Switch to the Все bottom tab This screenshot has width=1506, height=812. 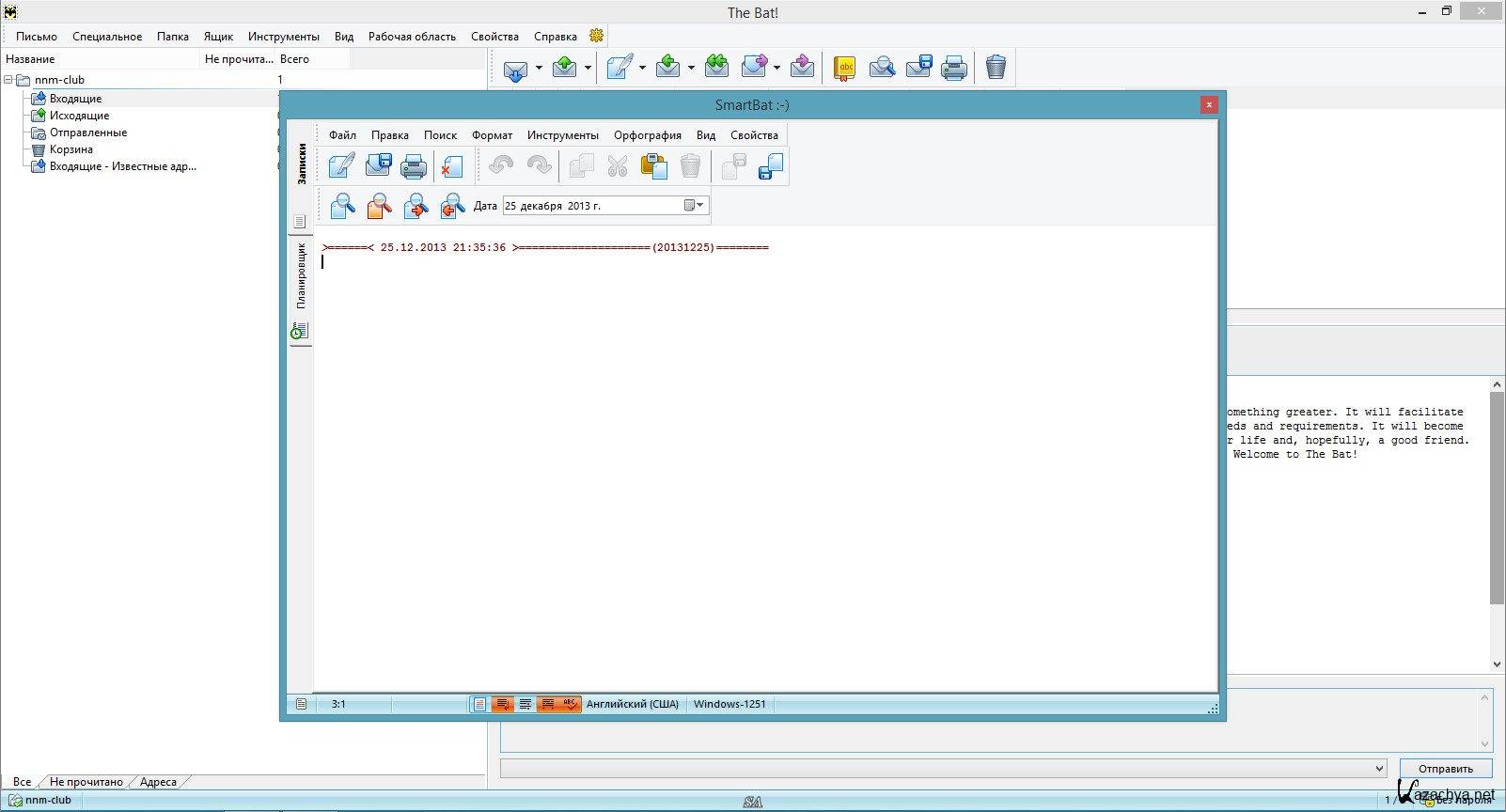coord(22,782)
